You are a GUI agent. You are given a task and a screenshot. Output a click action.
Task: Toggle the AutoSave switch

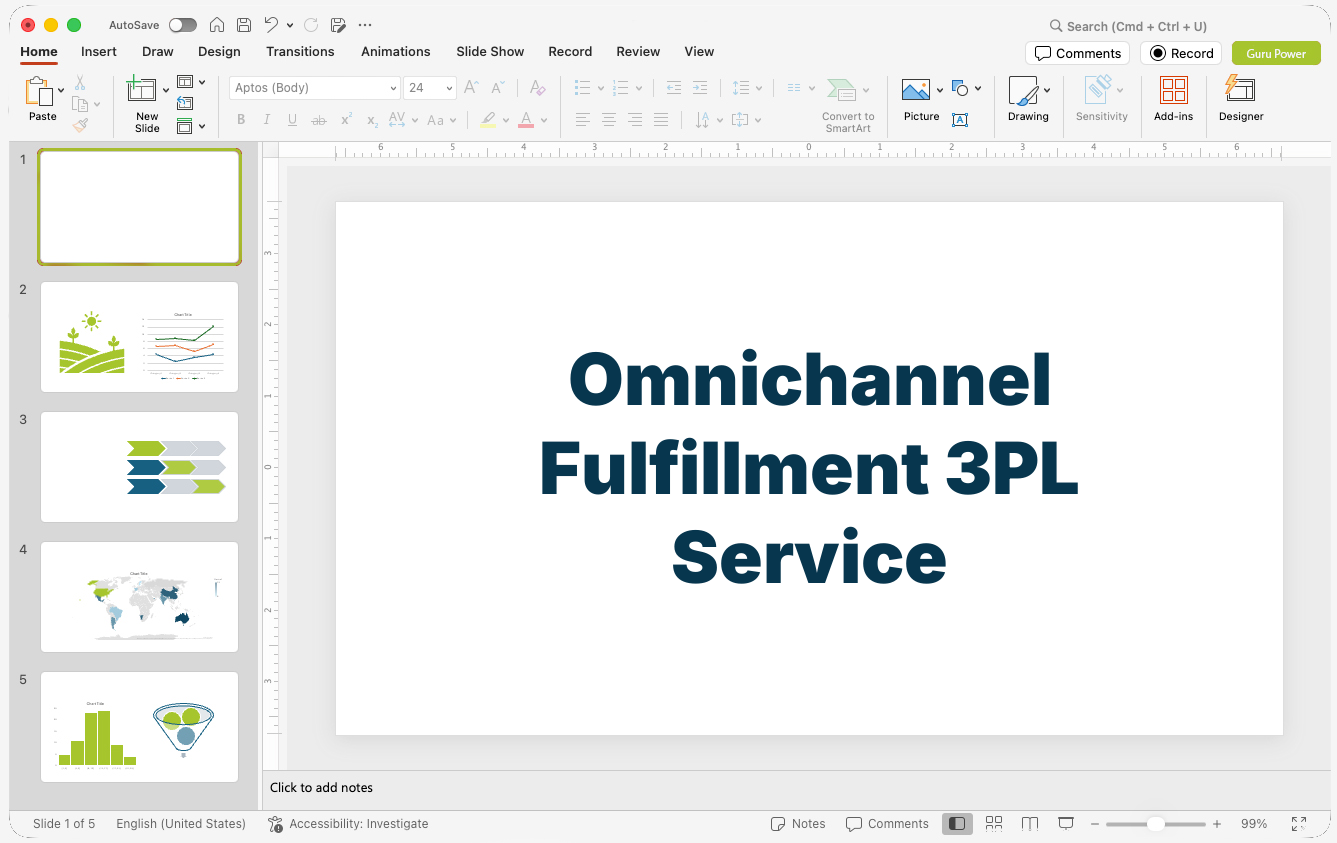click(x=183, y=25)
